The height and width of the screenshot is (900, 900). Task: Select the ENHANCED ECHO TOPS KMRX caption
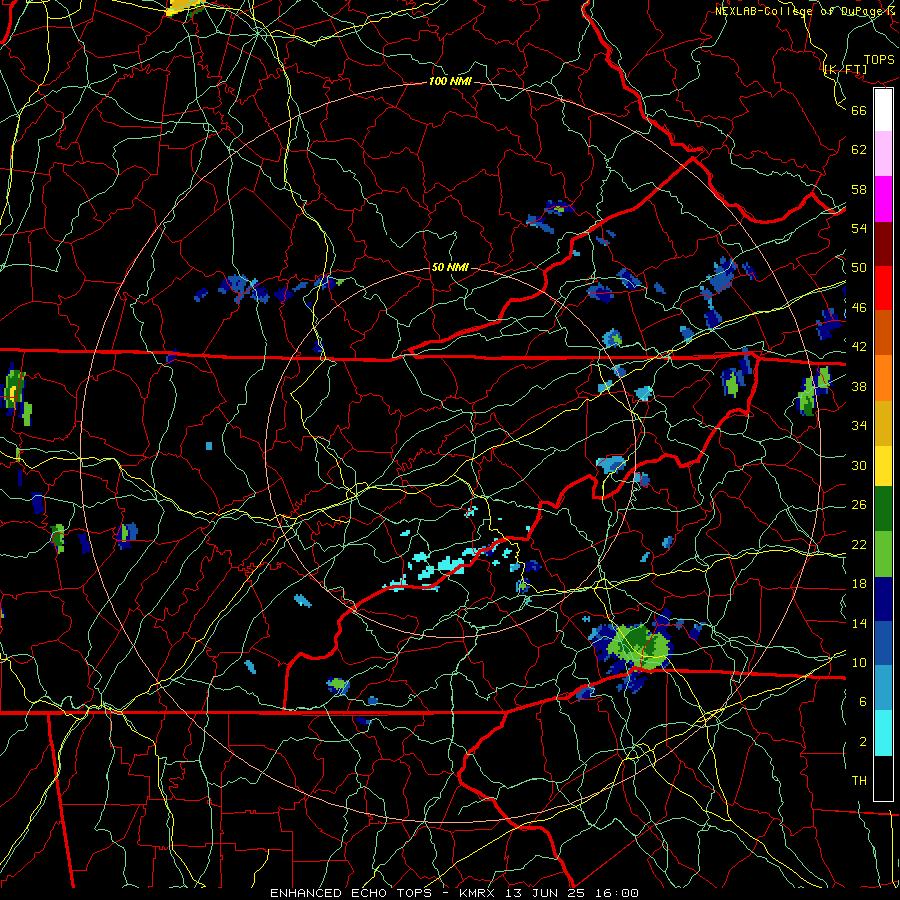click(454, 893)
